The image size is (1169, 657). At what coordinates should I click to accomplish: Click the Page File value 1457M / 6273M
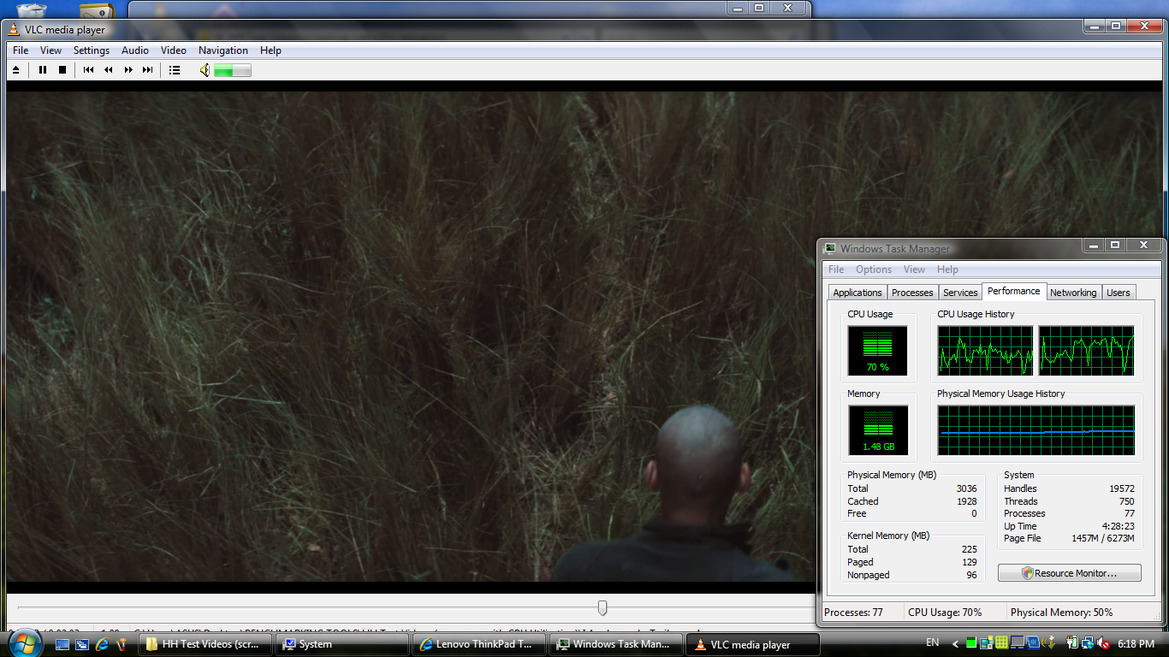(1103, 538)
